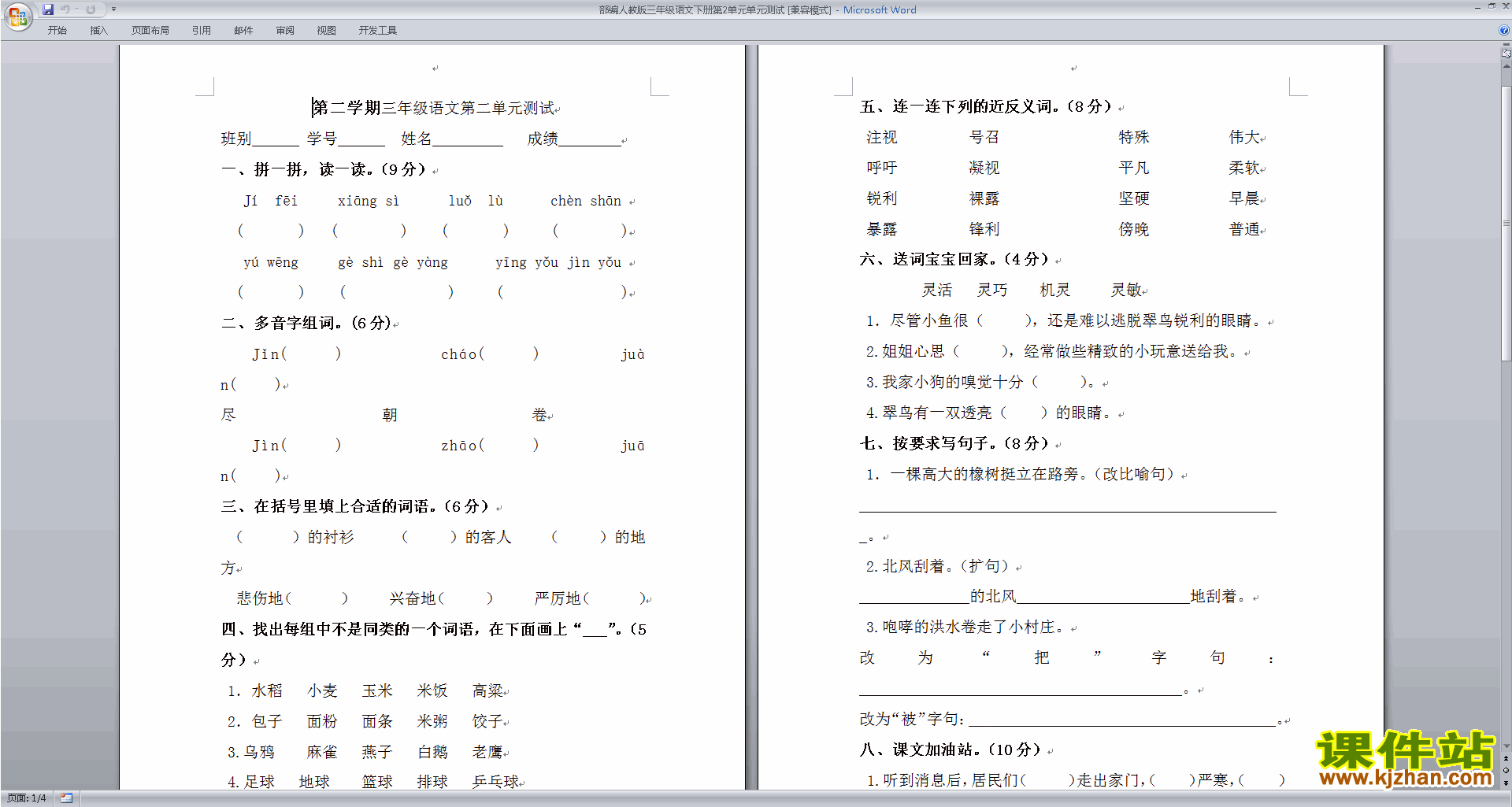Screen dimensions: 1512x807
Task: Click the word 高粱
Action: point(487,690)
